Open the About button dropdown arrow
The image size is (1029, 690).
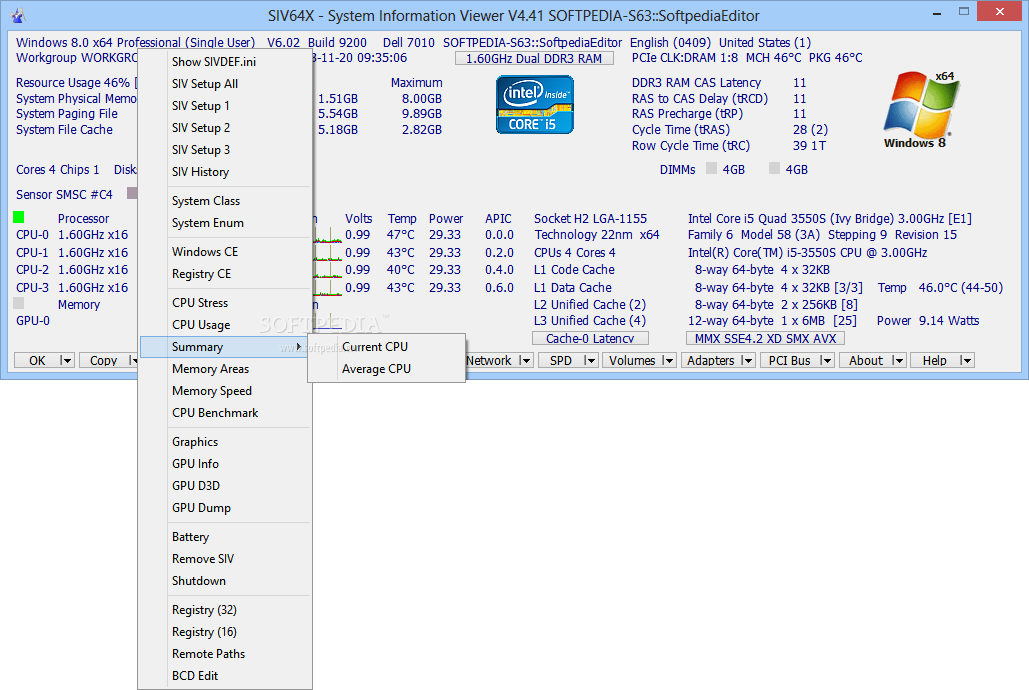[x=898, y=360]
